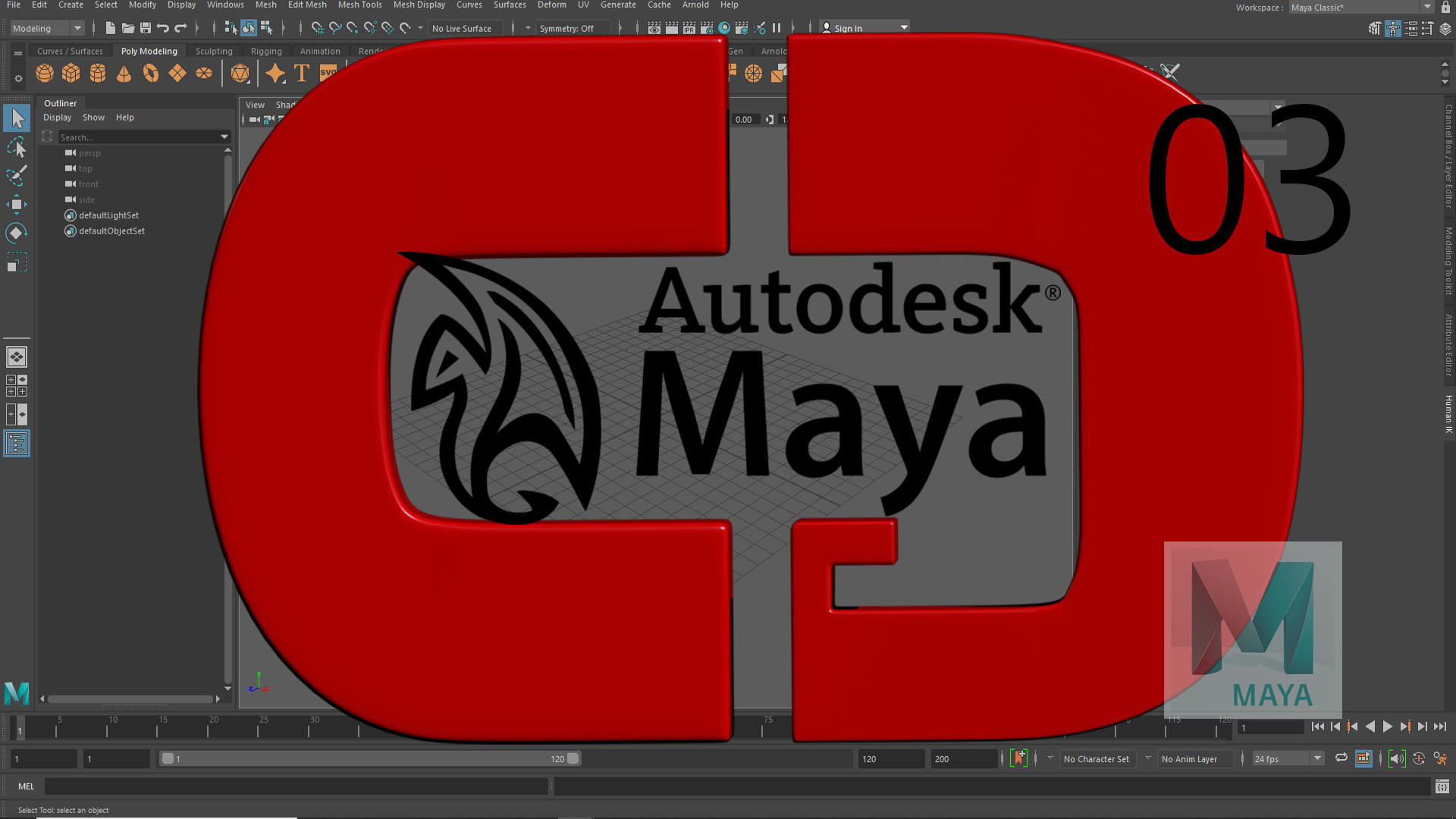The height and width of the screenshot is (819, 1456).
Task: Click No Live Surface field
Action: [465, 28]
